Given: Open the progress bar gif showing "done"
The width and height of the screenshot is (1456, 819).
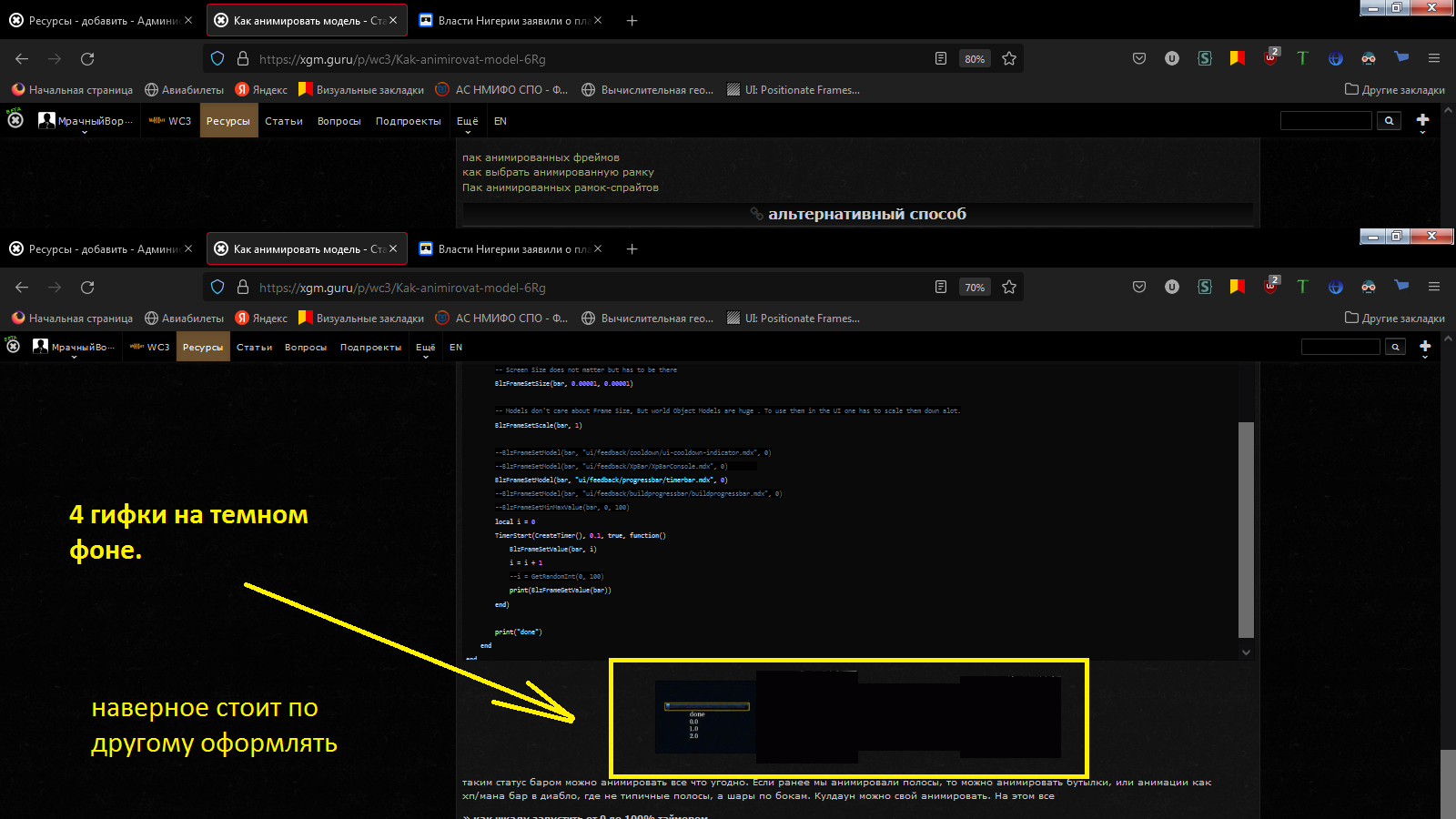Looking at the screenshot, I should coord(705,717).
